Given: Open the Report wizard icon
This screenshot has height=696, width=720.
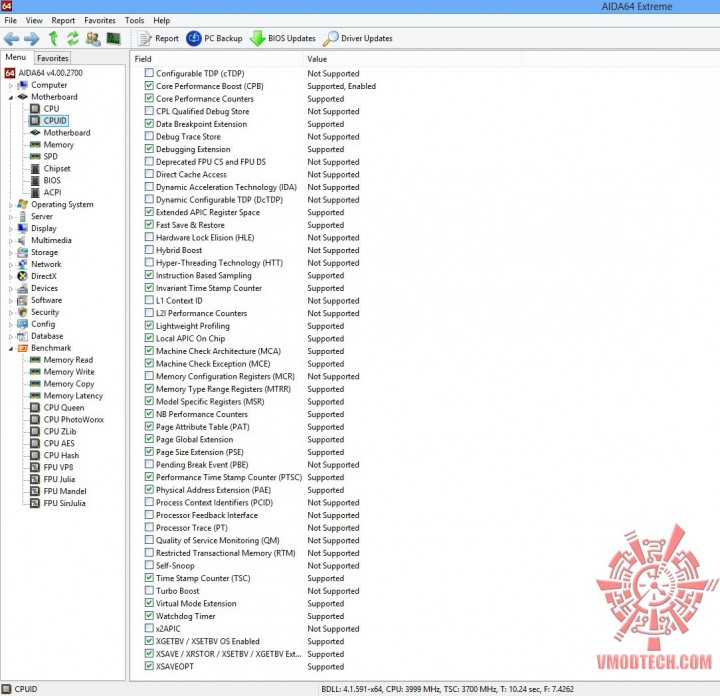Looking at the screenshot, I should (x=145, y=39).
